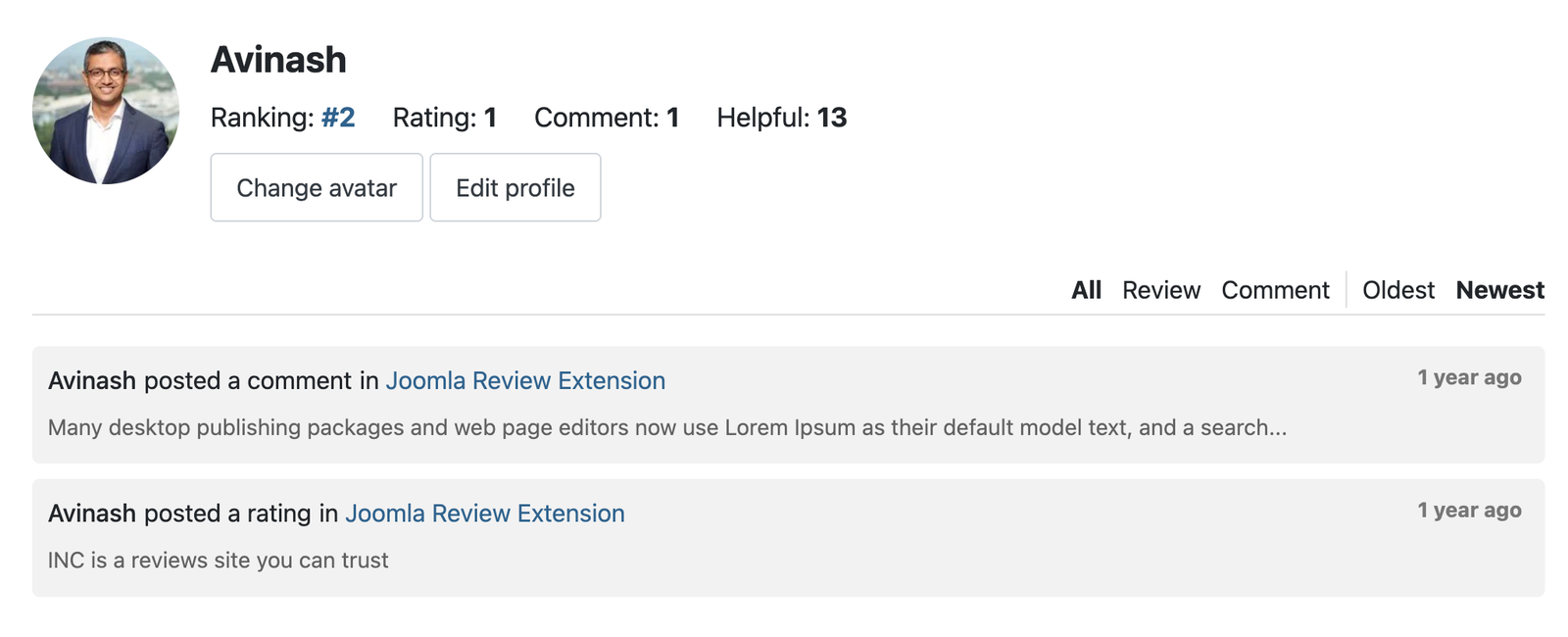
Task: Click the comment preview text about Lorem Ipsum
Action: (x=666, y=427)
